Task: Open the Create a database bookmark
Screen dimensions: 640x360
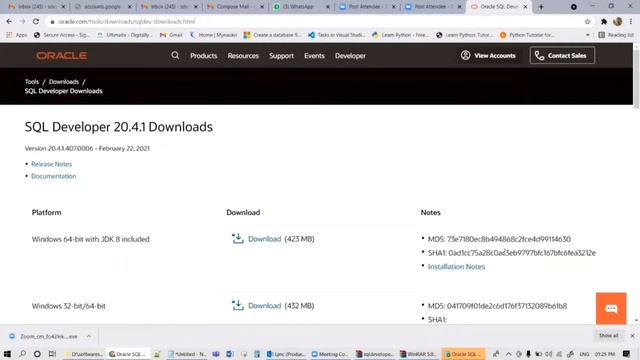Action: (x=272, y=35)
